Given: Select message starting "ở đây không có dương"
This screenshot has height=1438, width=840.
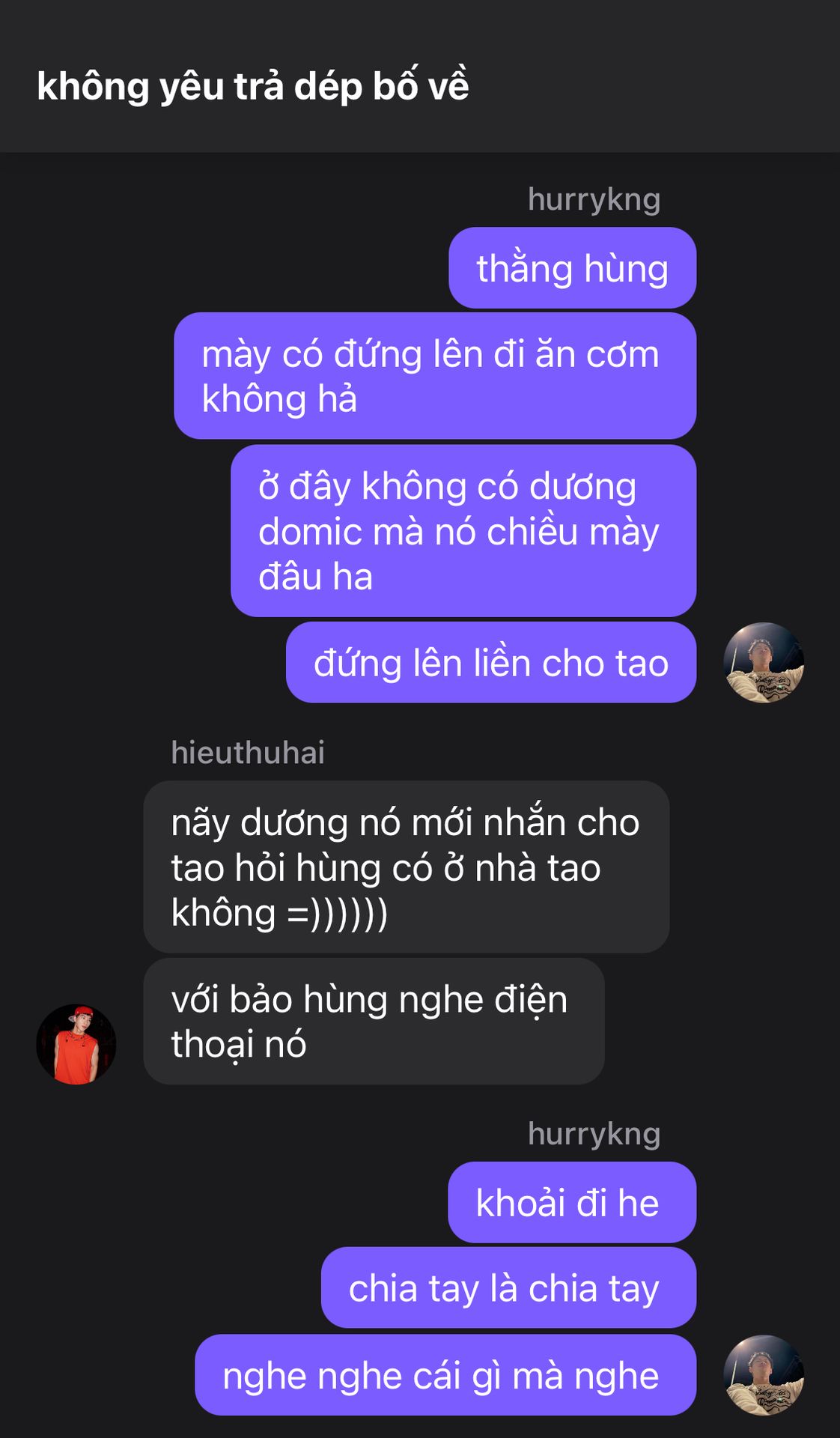Looking at the screenshot, I should click(x=463, y=531).
